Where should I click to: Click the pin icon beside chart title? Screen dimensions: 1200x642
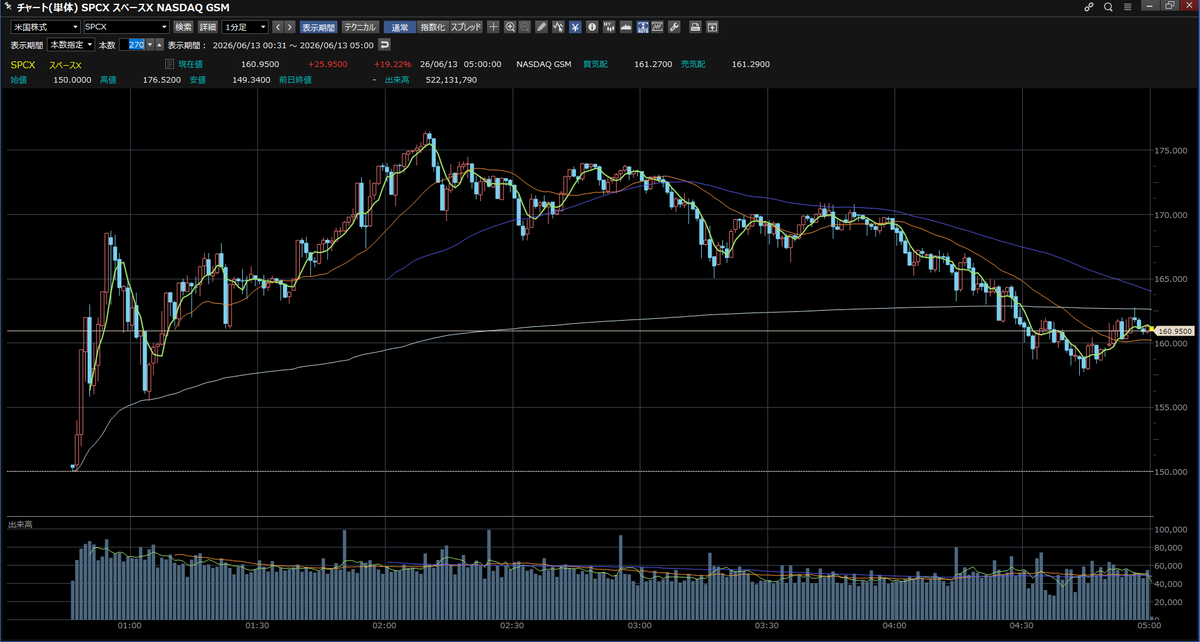pos(8,7)
